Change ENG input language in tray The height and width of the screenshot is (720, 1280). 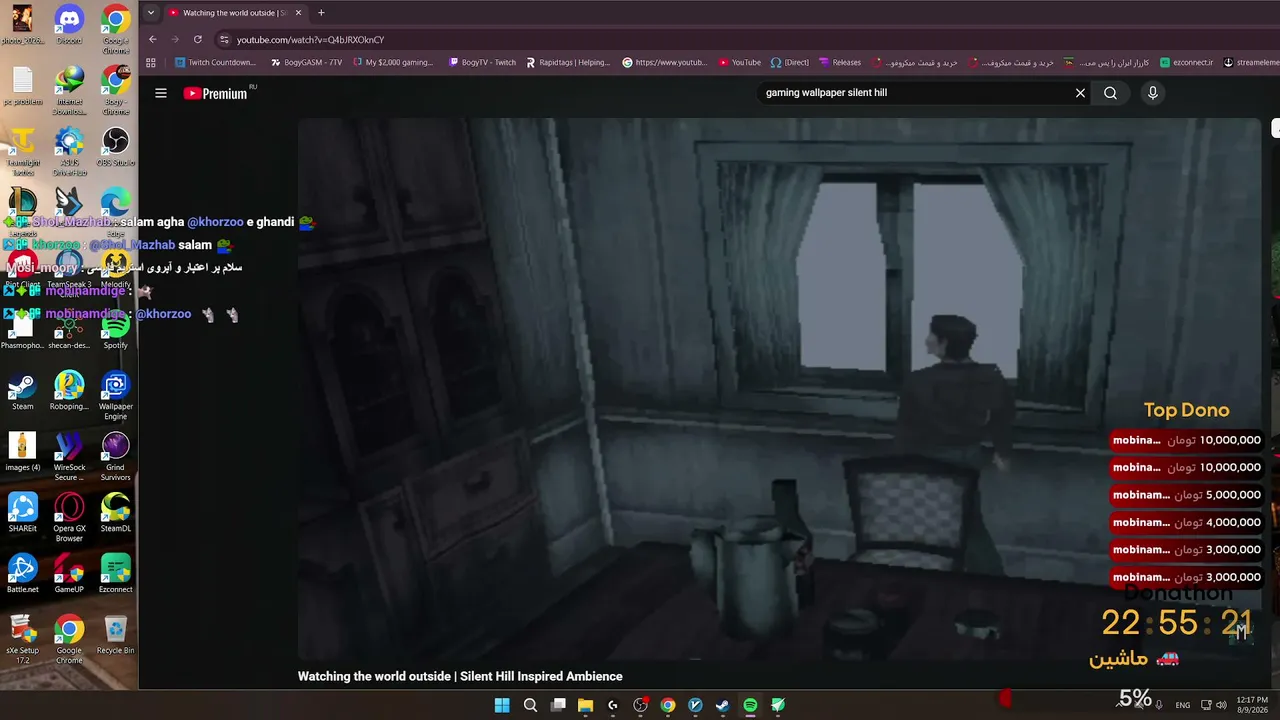(1183, 705)
